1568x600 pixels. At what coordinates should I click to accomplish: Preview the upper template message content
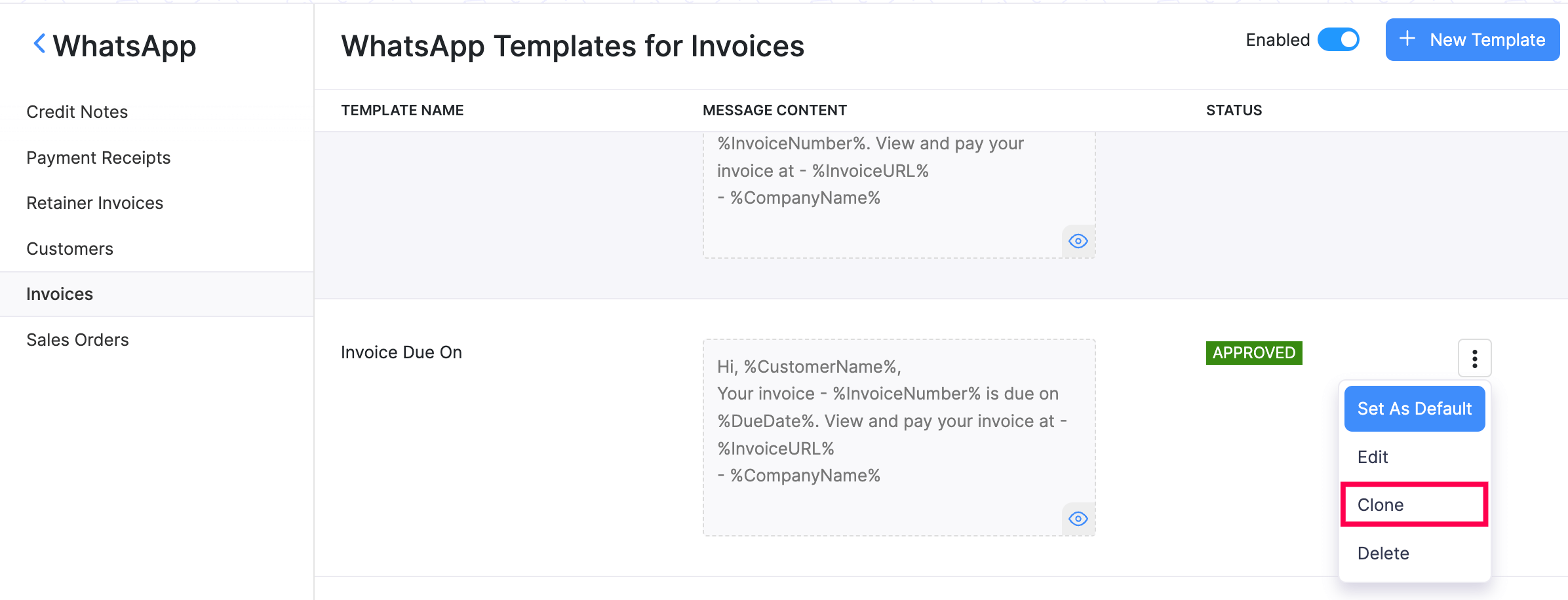pyautogui.click(x=1078, y=241)
